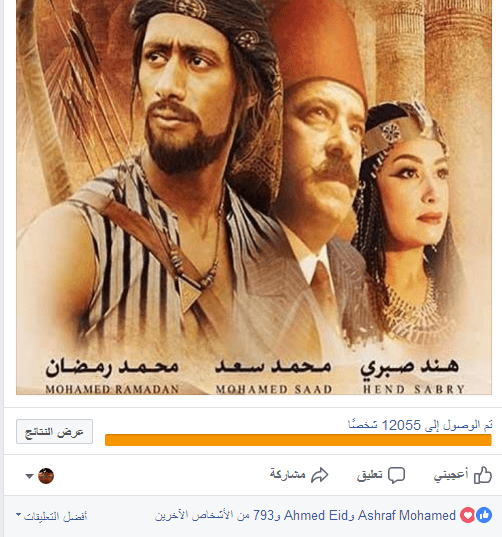Click the تعليق comment label
Screen dimensions: 502x537
(369, 475)
